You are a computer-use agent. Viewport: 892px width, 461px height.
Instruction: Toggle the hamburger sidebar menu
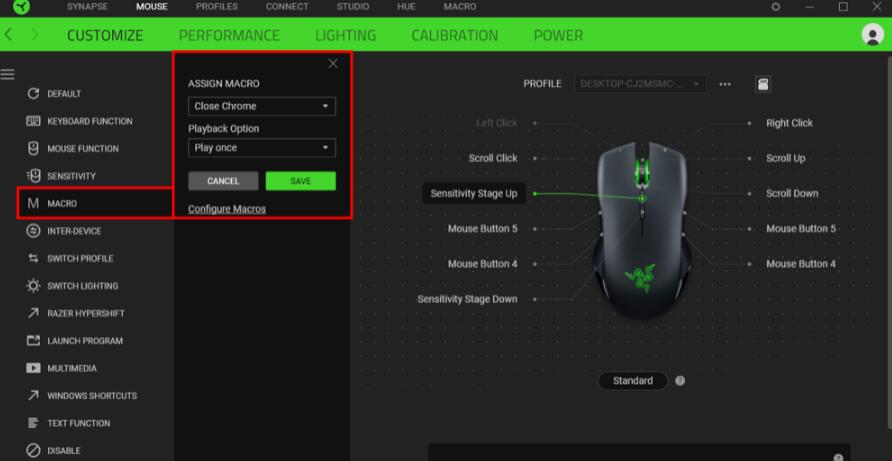8,75
